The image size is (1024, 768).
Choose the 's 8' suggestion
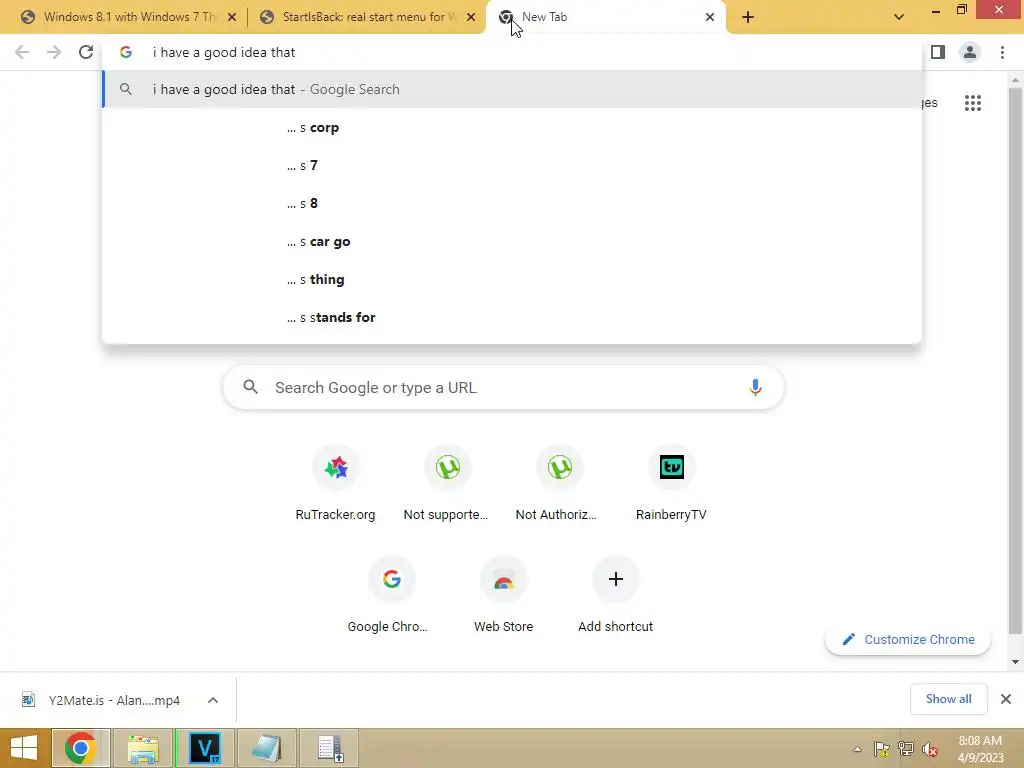[512, 203]
